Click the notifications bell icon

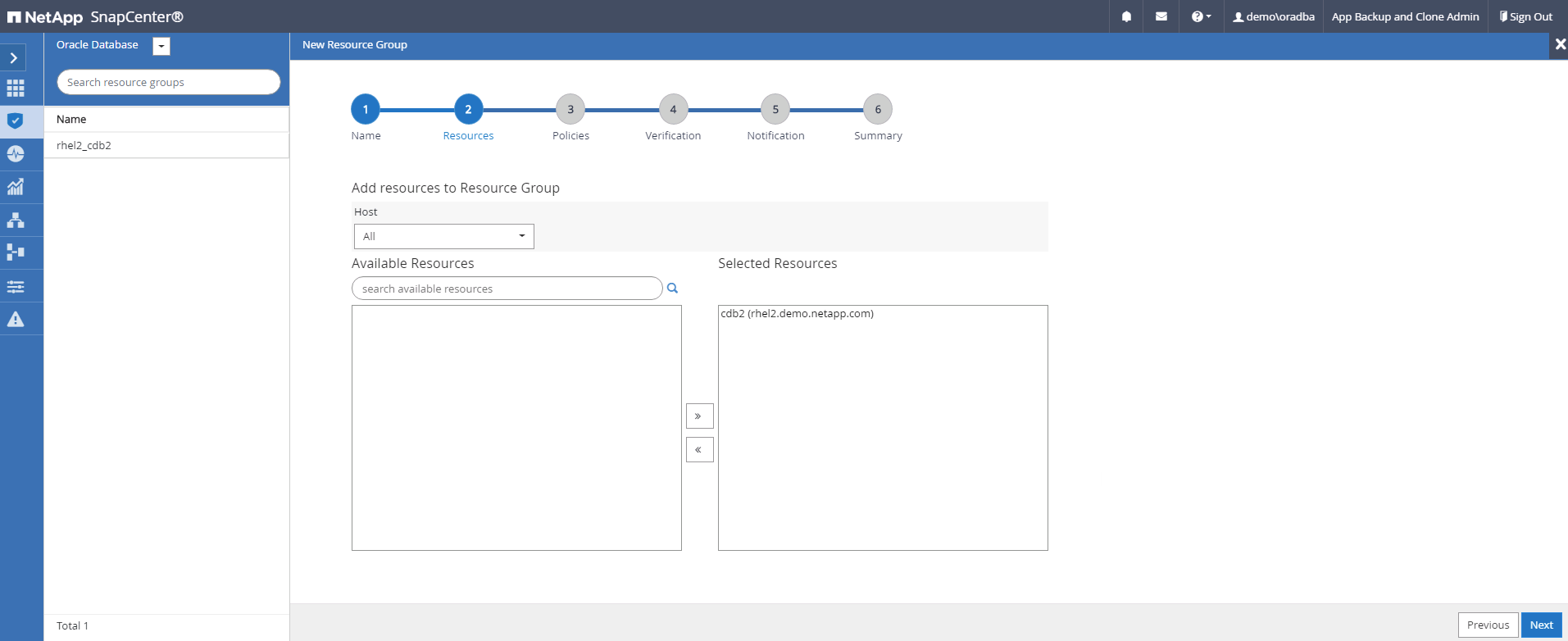[x=1126, y=16]
